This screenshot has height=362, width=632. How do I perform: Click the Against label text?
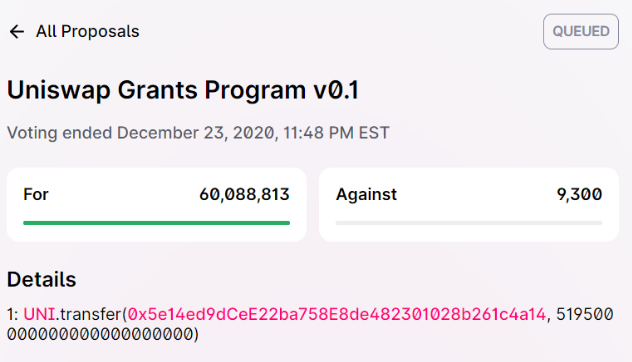[366, 195]
